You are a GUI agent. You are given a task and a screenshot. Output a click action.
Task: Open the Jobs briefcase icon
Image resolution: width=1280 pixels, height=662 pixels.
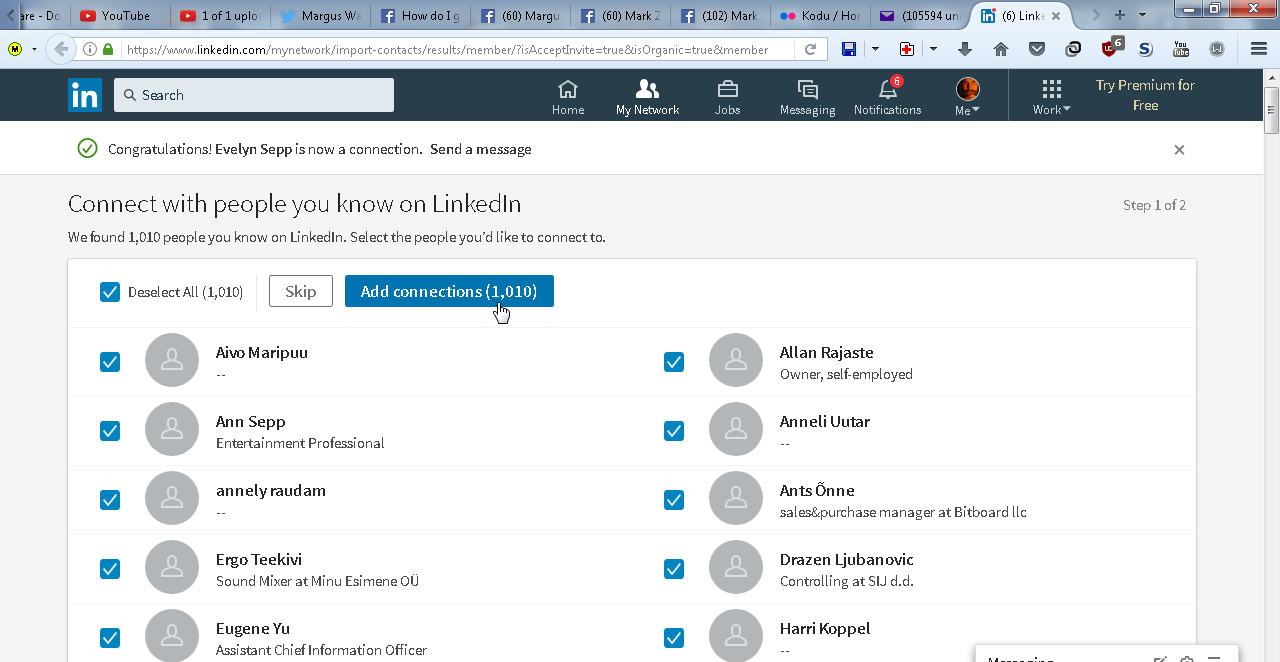tap(727, 90)
